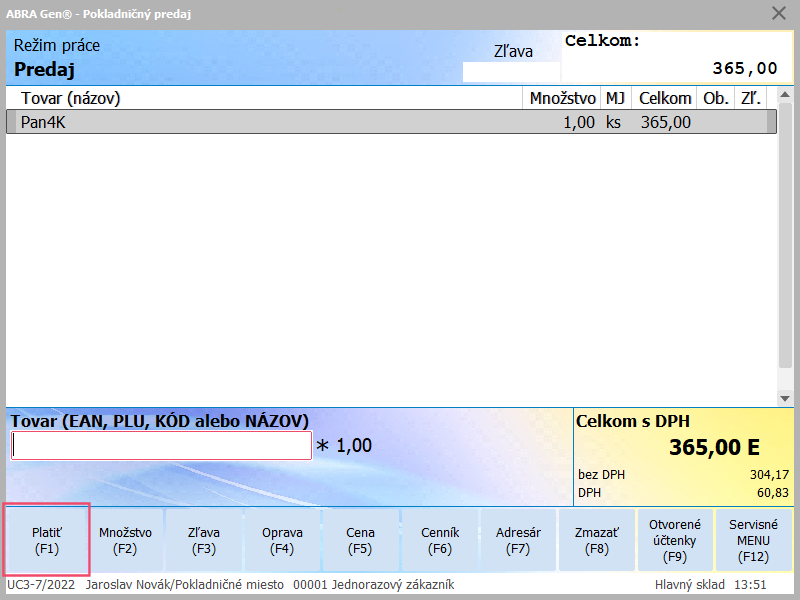Click the MJ column header
800x600 pixels.
pyautogui.click(x=614, y=98)
